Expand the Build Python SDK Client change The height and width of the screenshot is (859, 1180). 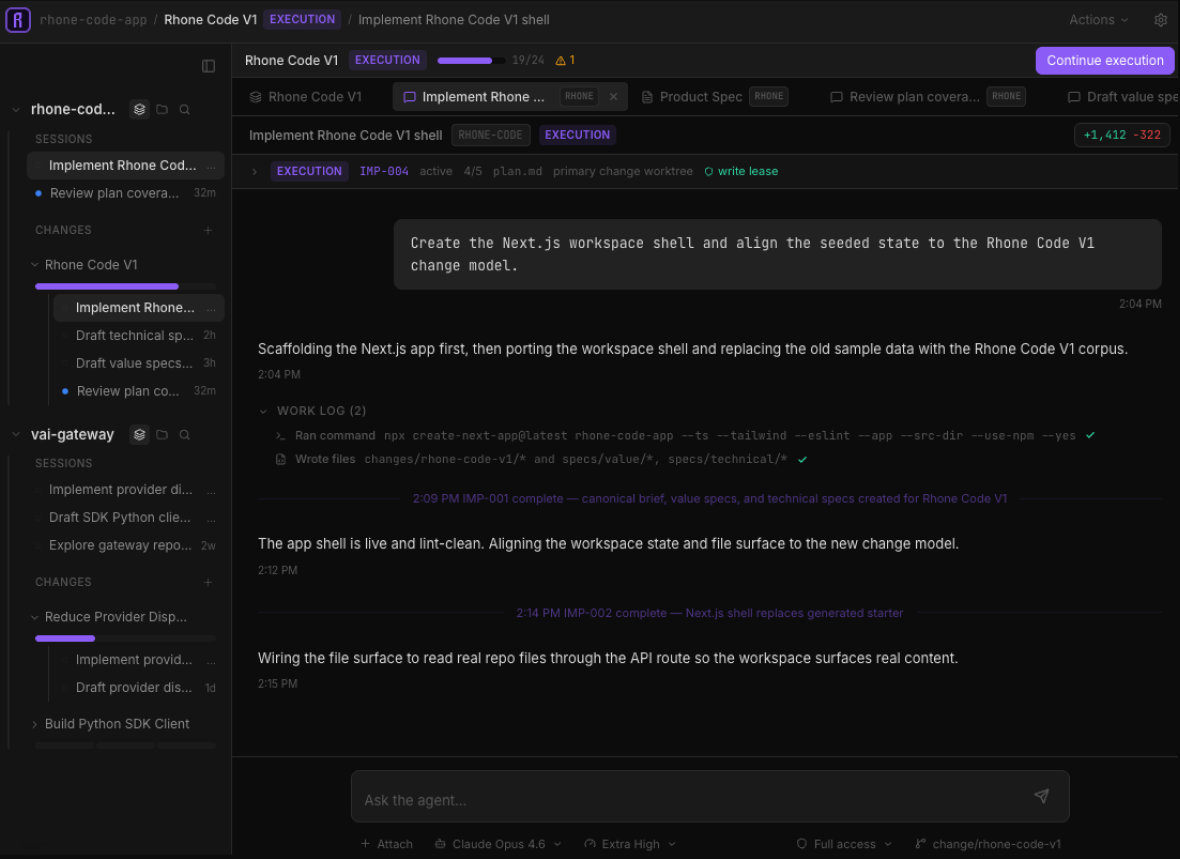tap(35, 724)
